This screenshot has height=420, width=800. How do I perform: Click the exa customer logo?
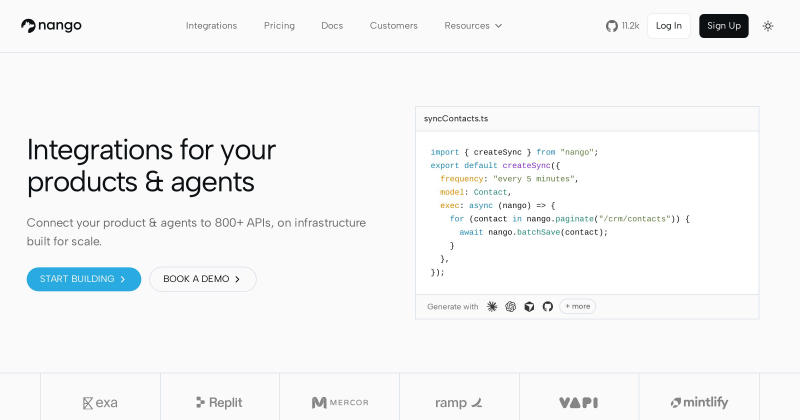(100, 403)
